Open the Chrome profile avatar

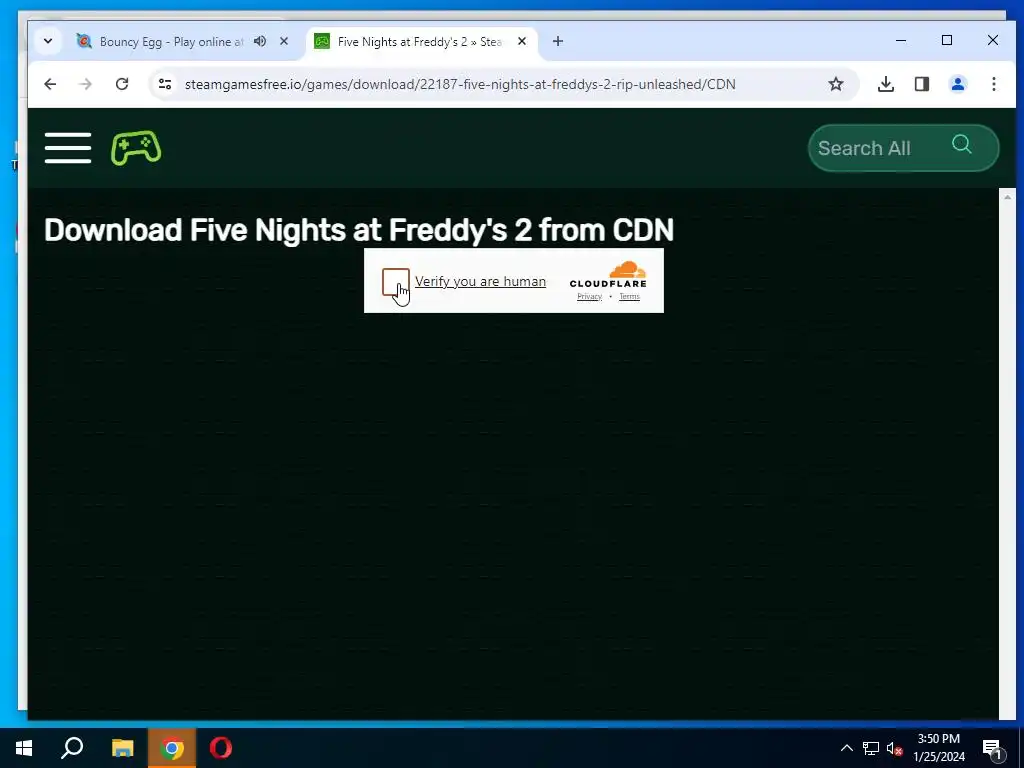point(958,84)
